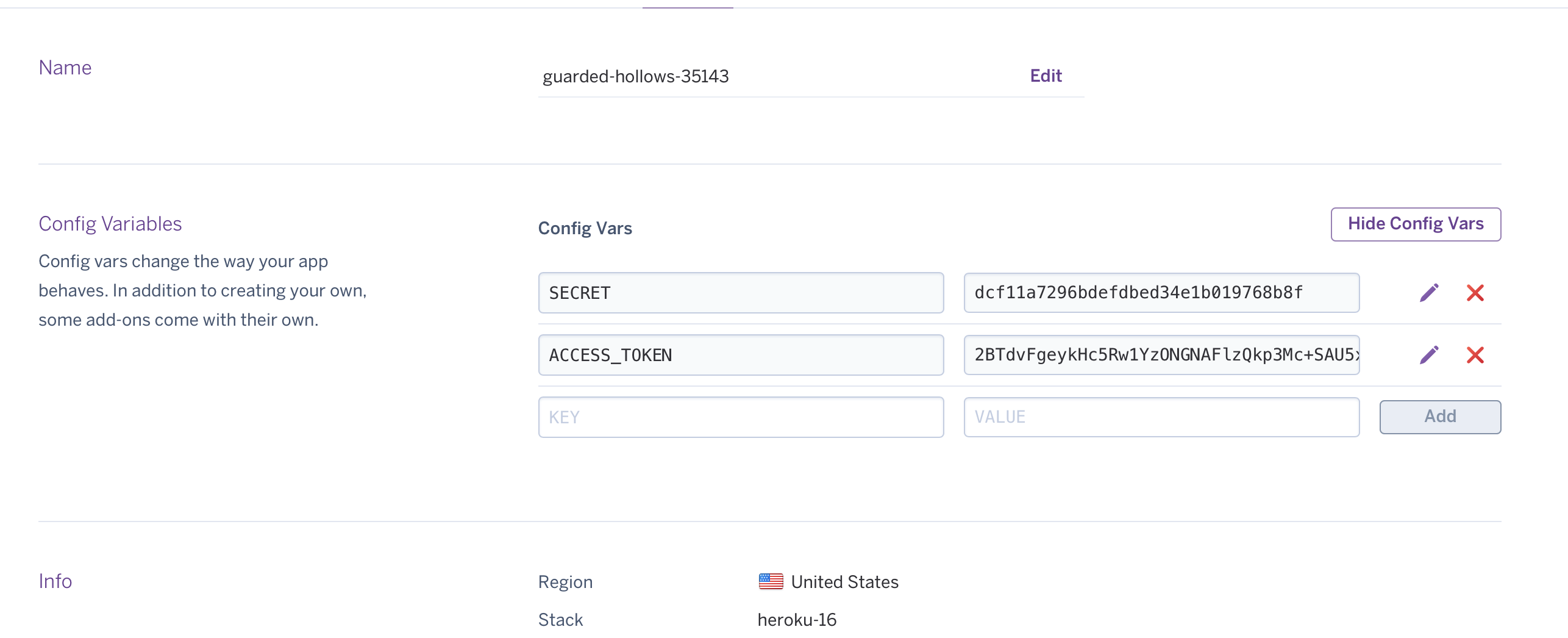Image resolution: width=1568 pixels, height=638 pixels.
Task: Click the Config Variables section heading
Action: 110,224
